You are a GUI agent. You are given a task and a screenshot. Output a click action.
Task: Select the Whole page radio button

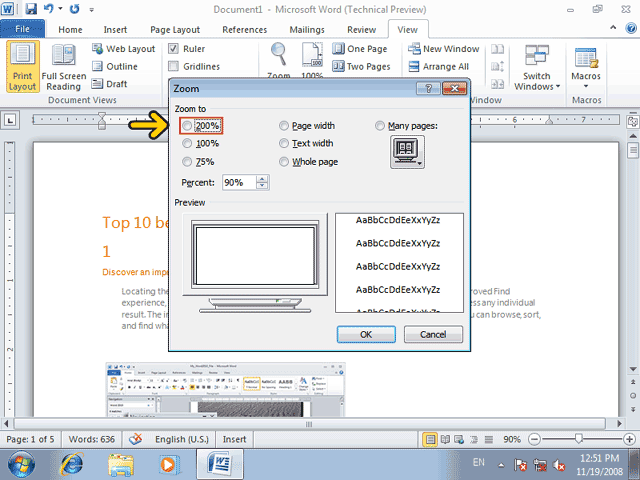[x=284, y=162]
